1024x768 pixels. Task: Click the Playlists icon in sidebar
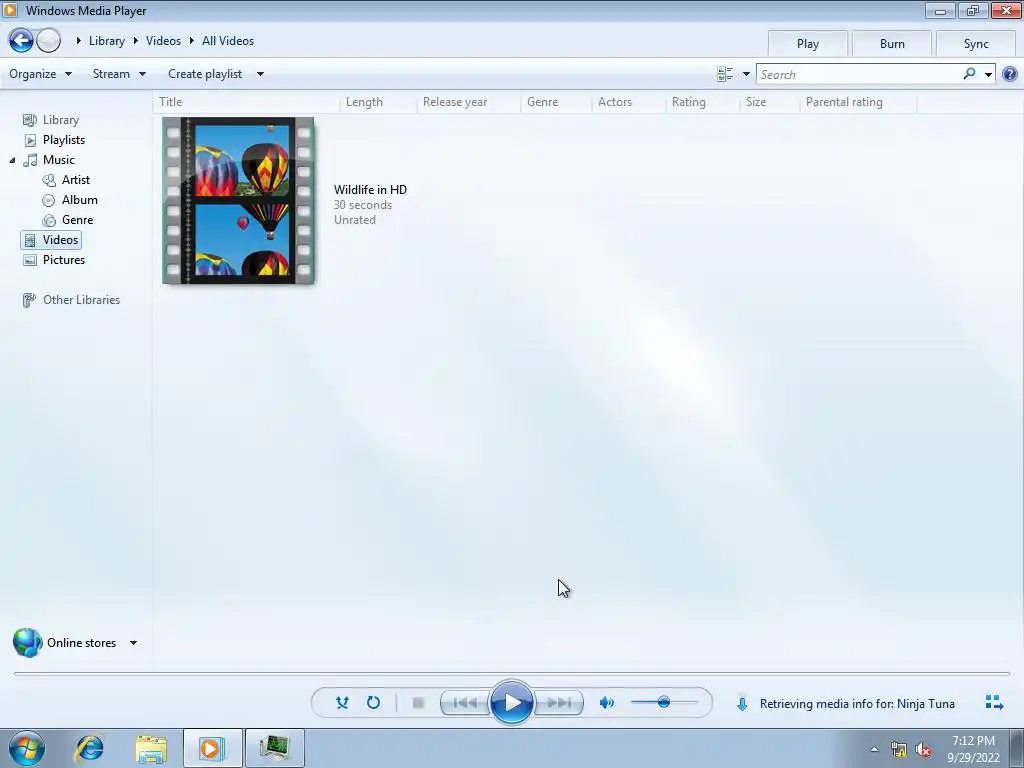(30, 140)
